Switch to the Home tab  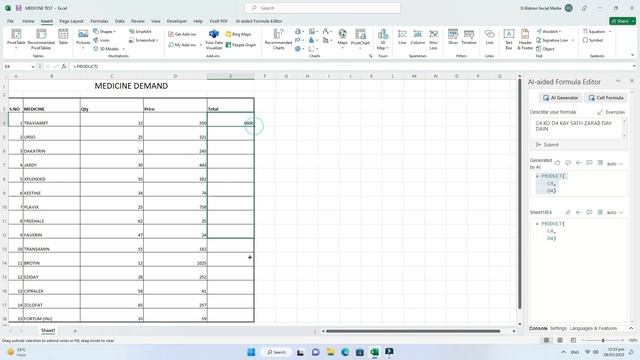28,21
